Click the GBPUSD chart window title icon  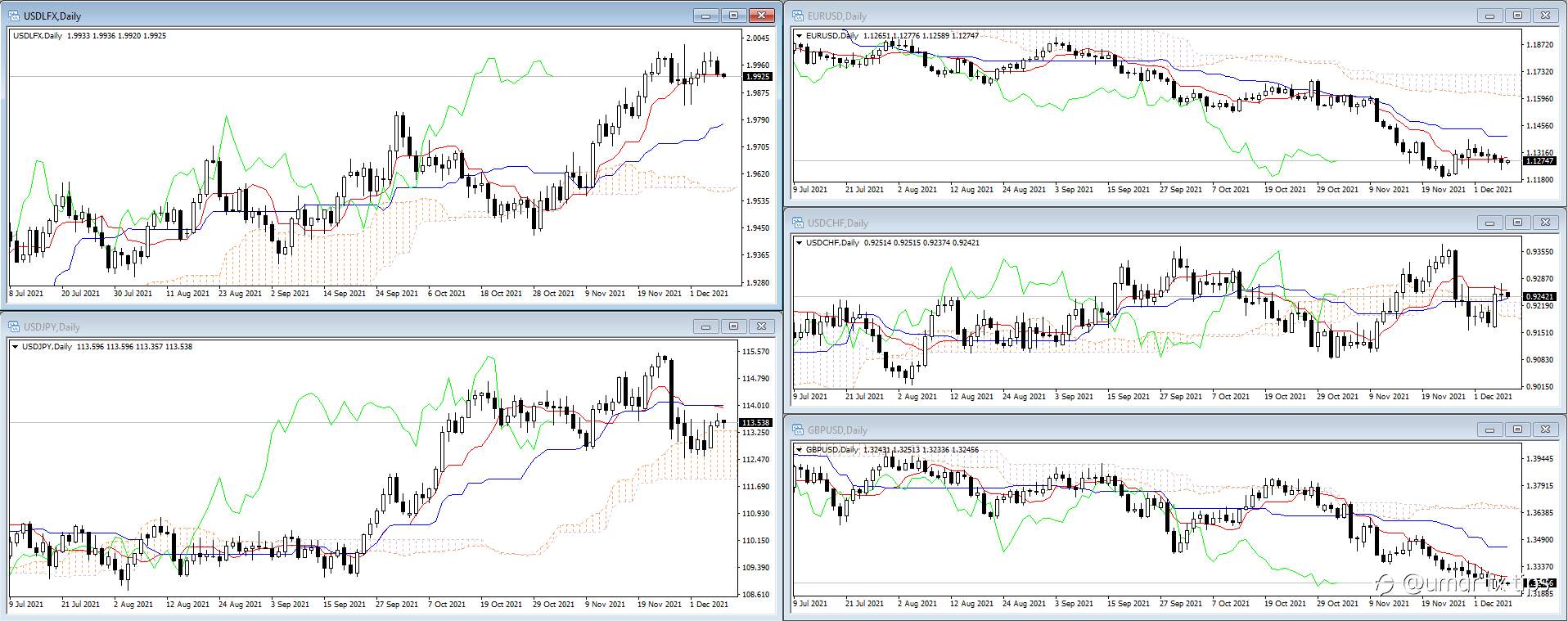(799, 430)
